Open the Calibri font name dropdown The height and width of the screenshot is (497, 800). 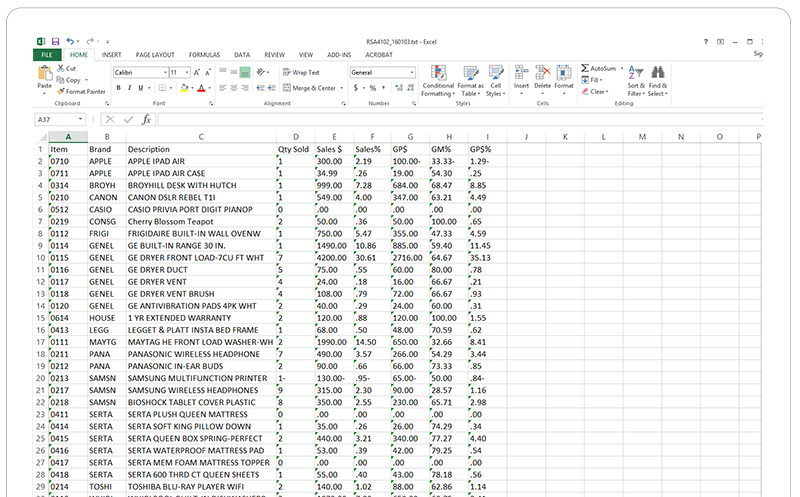[165, 72]
